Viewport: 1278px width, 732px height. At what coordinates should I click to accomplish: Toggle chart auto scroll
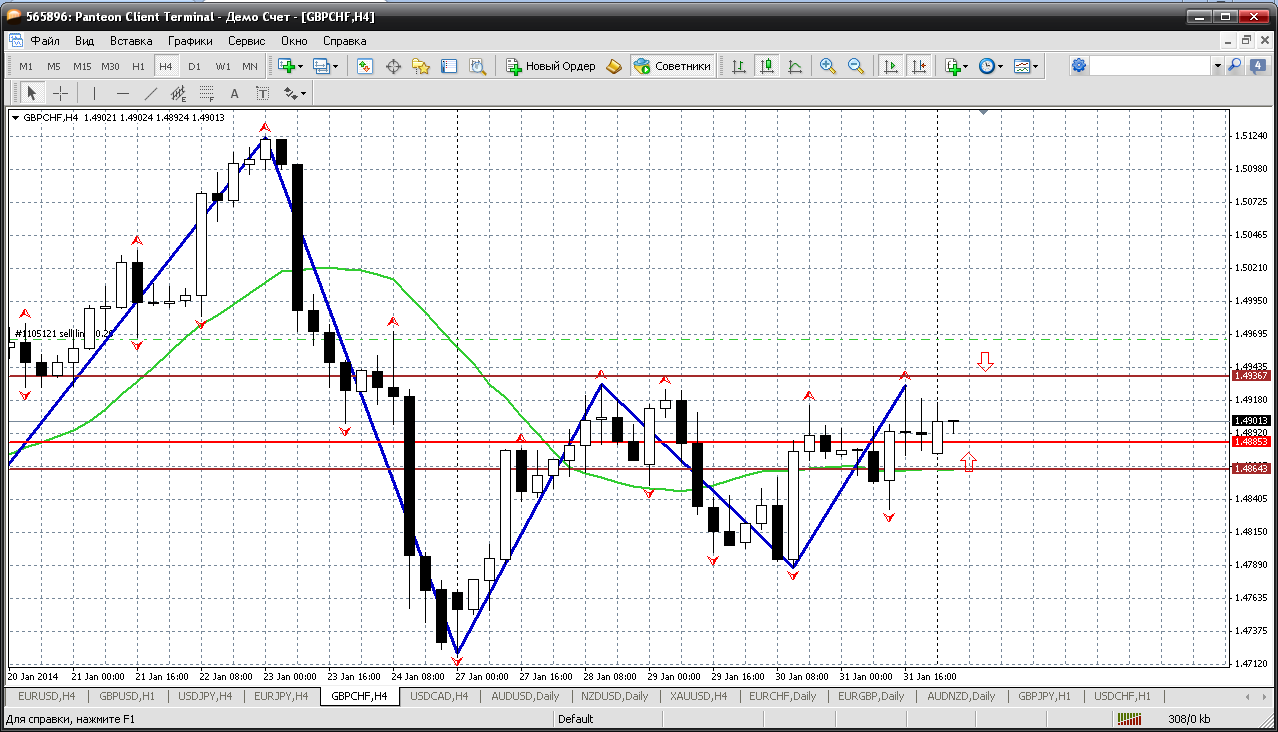tap(889, 66)
